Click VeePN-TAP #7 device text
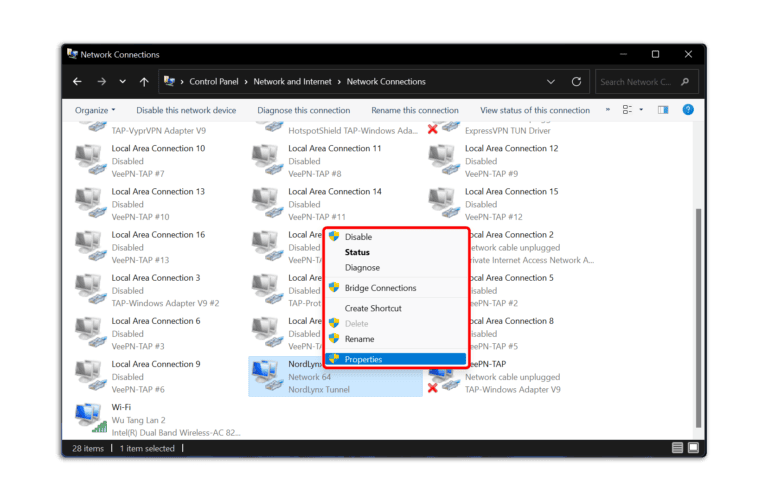This screenshot has height=501, width=768. tap(138, 174)
